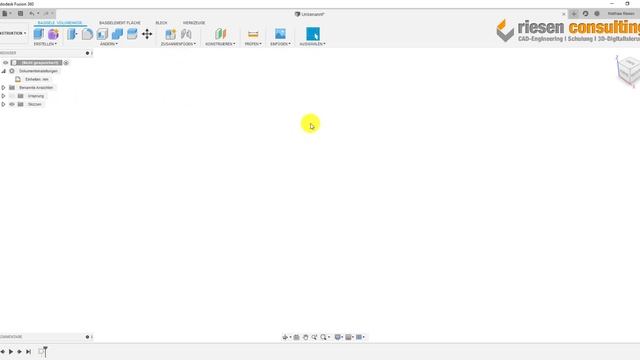Collapse the browser panel with the dot button
Image resolution: width=640 pixels, height=360 pixels.
point(87,53)
